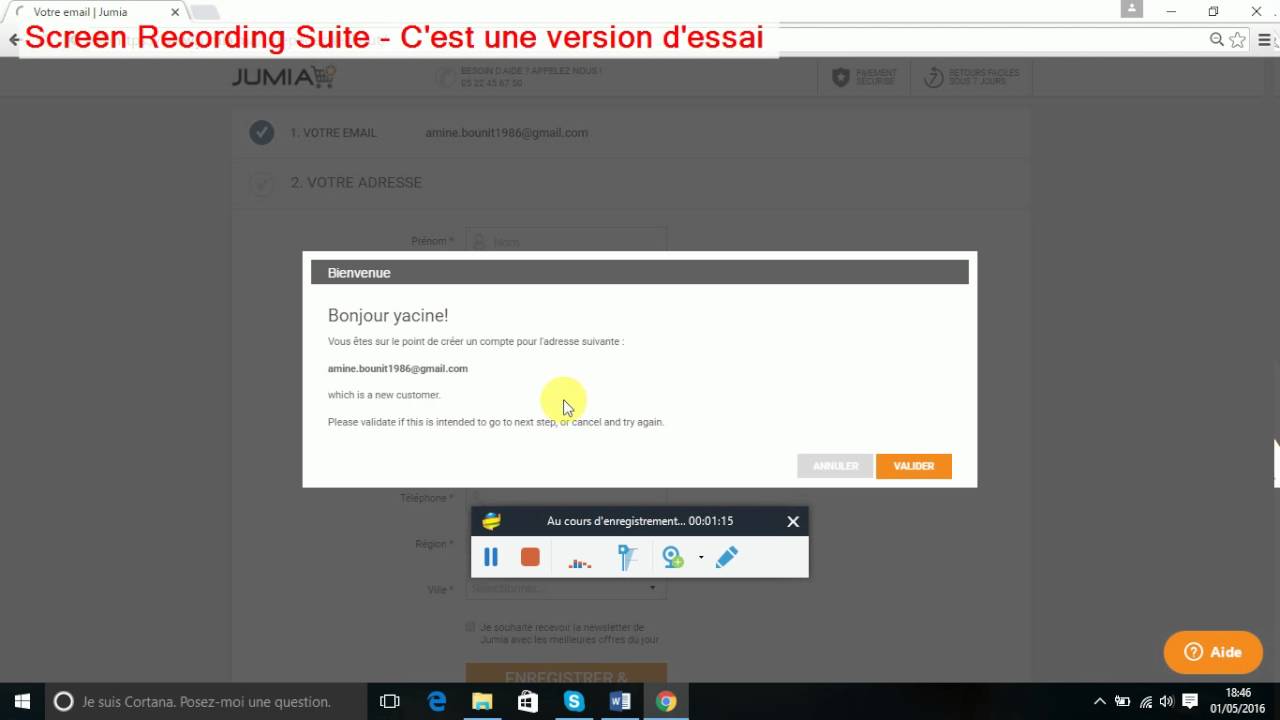The image size is (1280, 720).
Task: Expand the webcam dropdown arrow in recorder
Action: point(701,558)
